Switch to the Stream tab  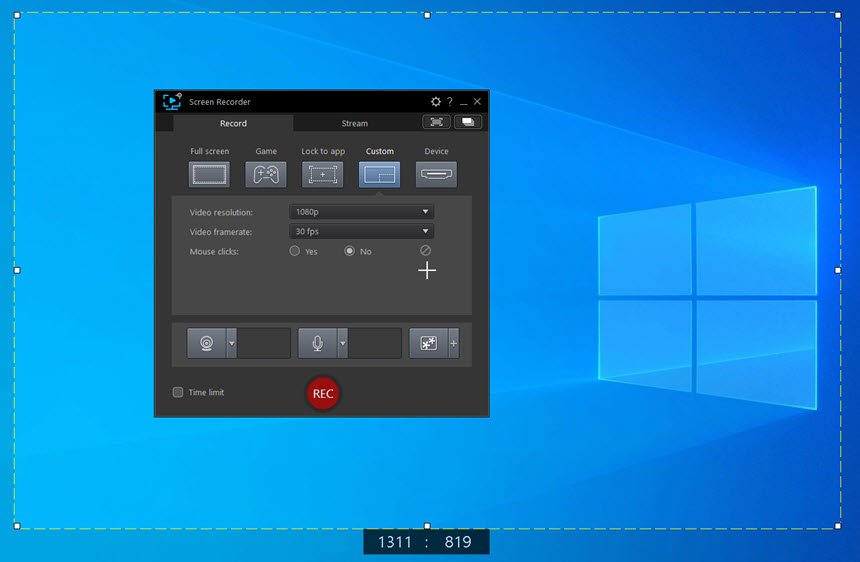pyautogui.click(x=355, y=123)
